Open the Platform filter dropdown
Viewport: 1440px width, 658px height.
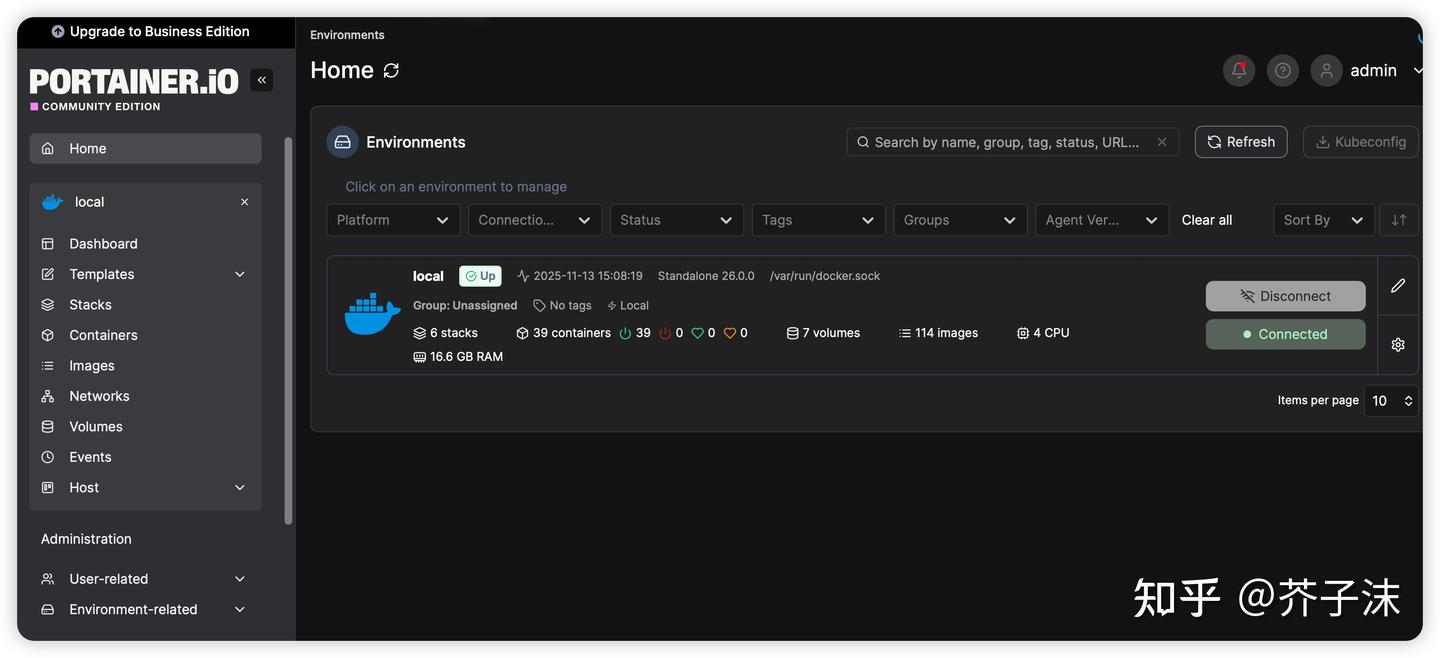point(392,219)
